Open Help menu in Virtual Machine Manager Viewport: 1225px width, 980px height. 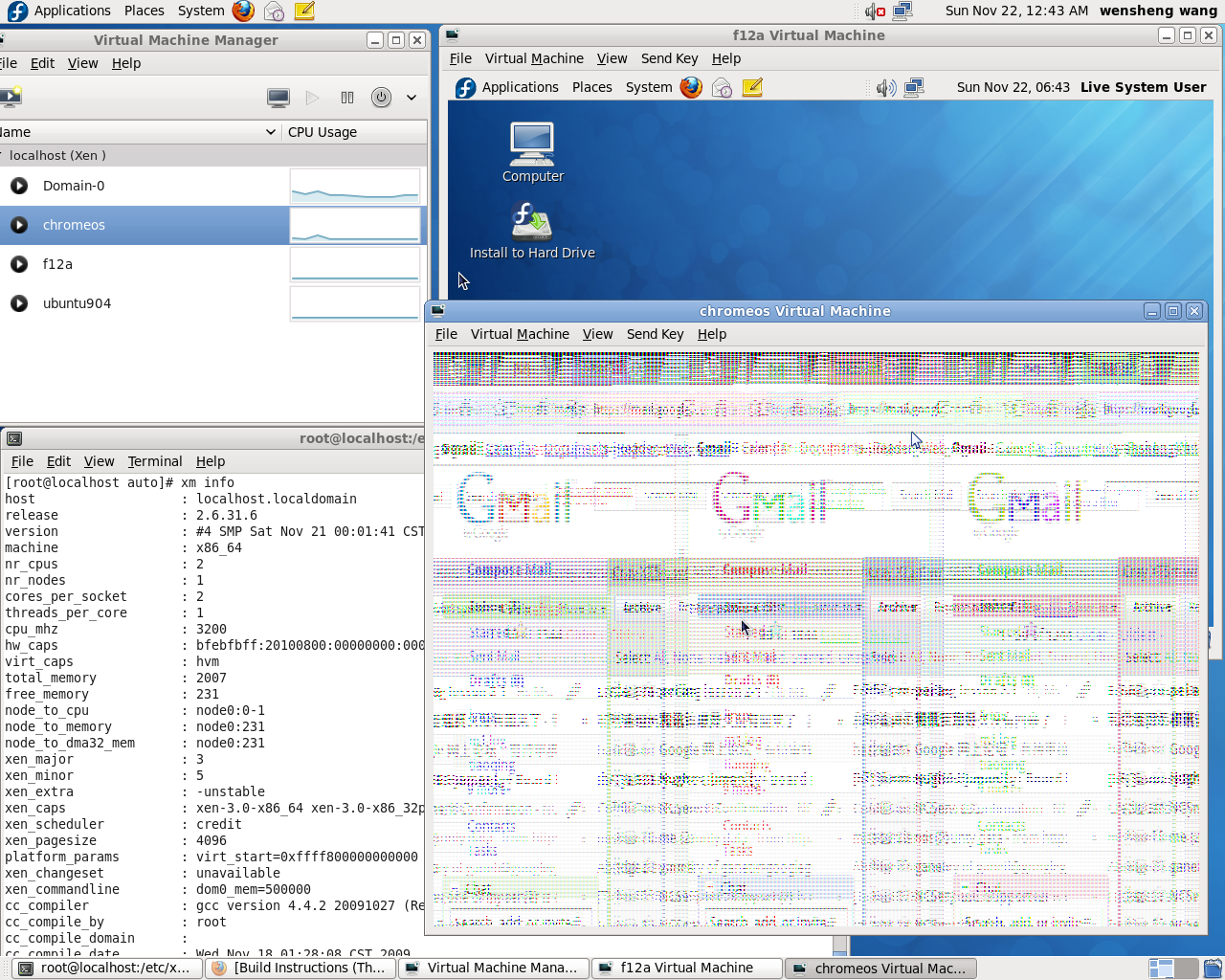[x=126, y=63]
